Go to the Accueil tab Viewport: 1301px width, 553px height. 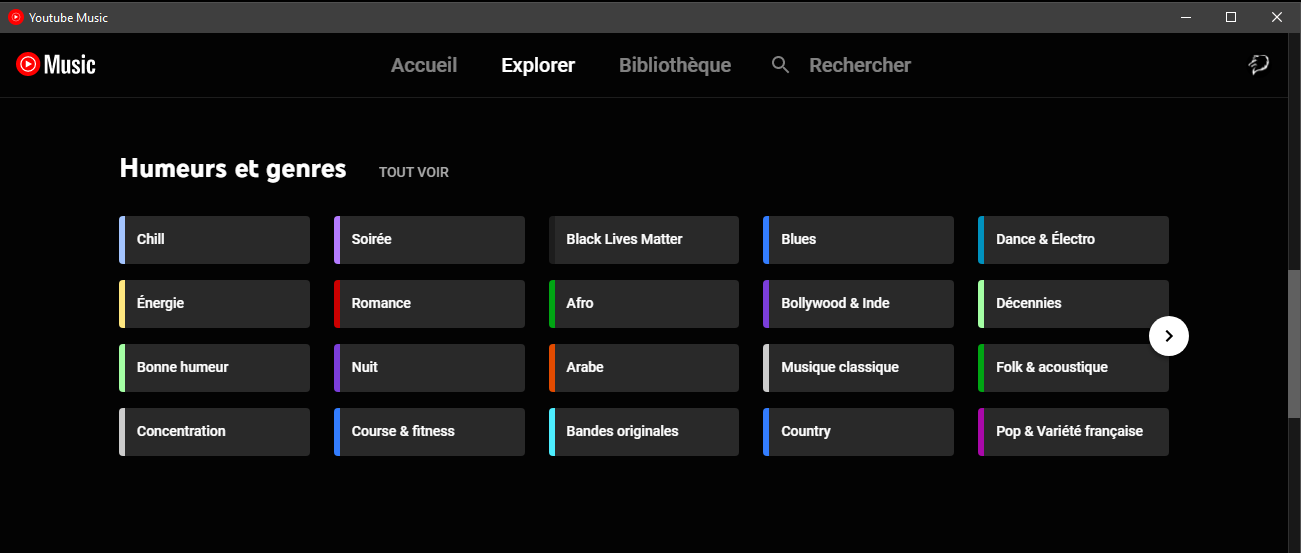tap(424, 65)
